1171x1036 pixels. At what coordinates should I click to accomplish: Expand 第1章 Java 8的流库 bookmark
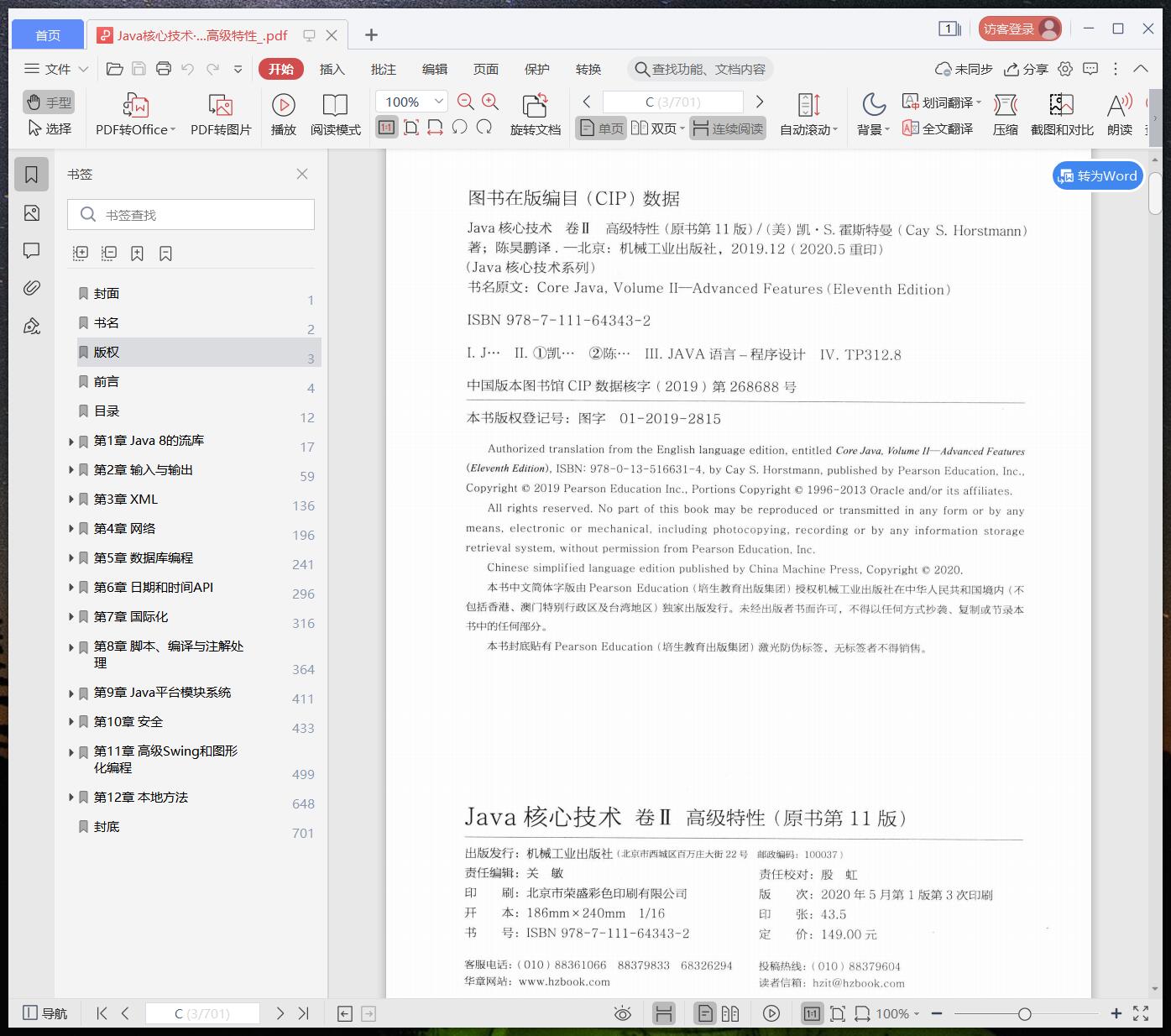coord(71,441)
